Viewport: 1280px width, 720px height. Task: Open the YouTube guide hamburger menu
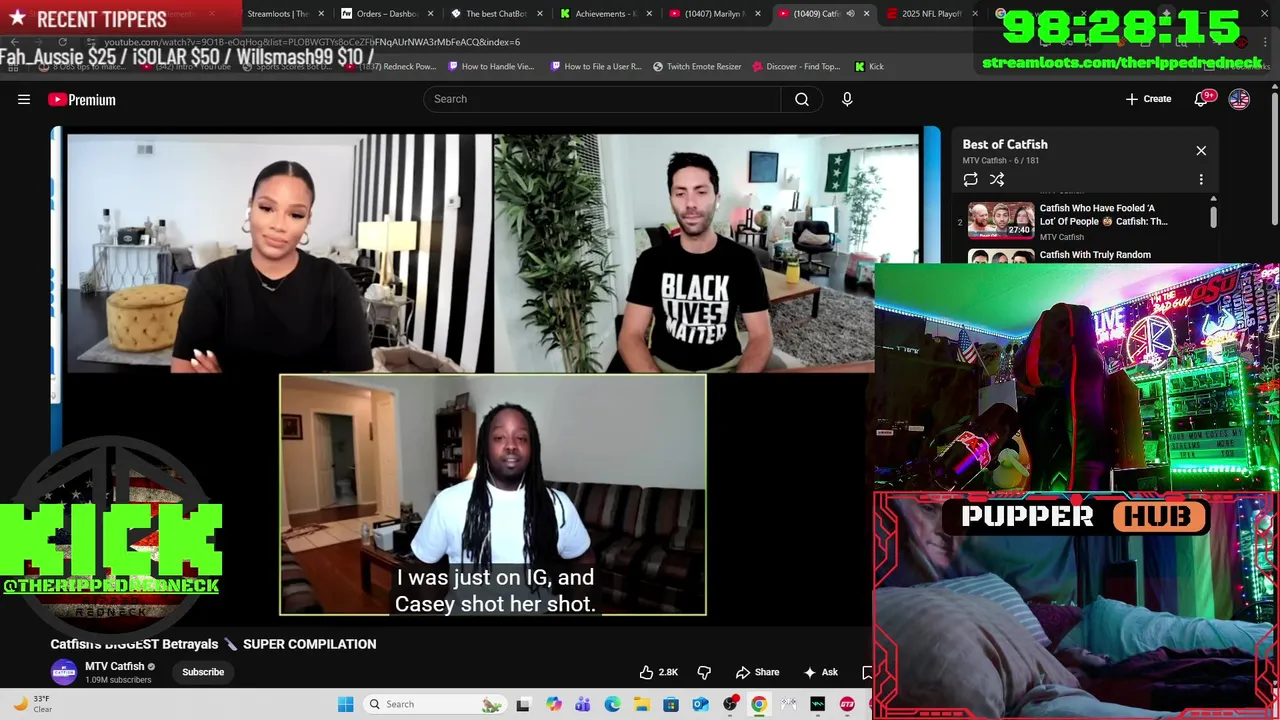tap(24, 99)
